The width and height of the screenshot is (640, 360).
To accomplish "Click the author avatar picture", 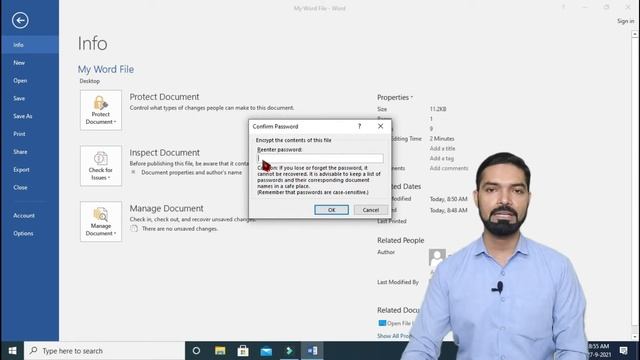I will [436, 258].
